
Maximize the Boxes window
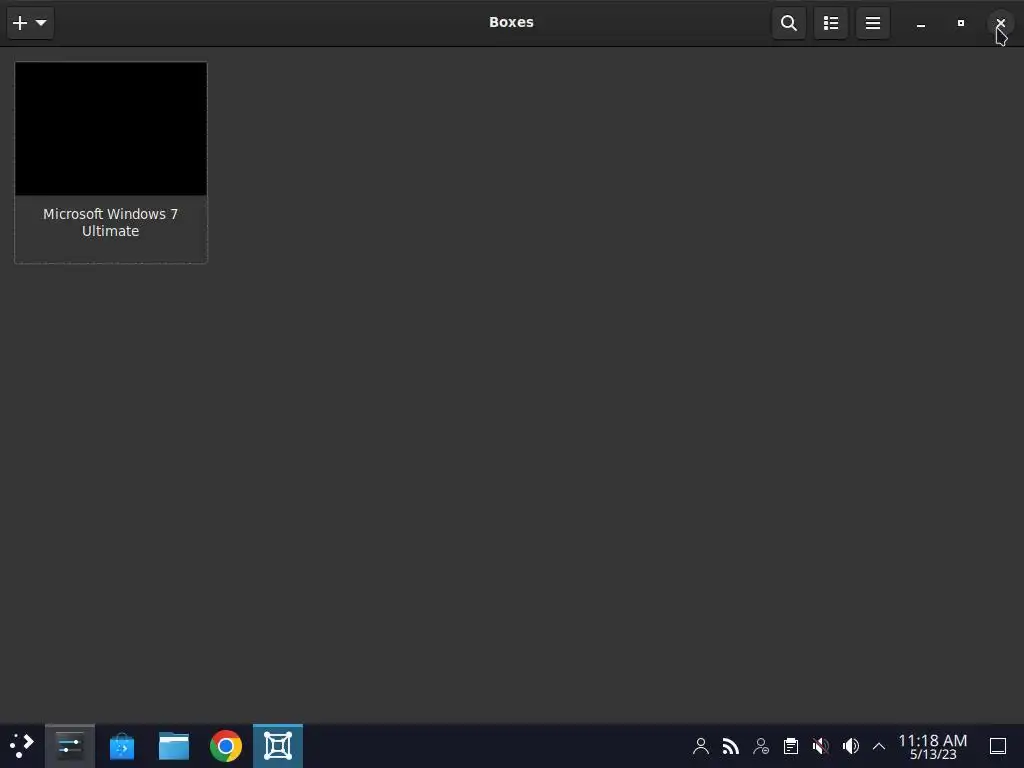coord(961,24)
